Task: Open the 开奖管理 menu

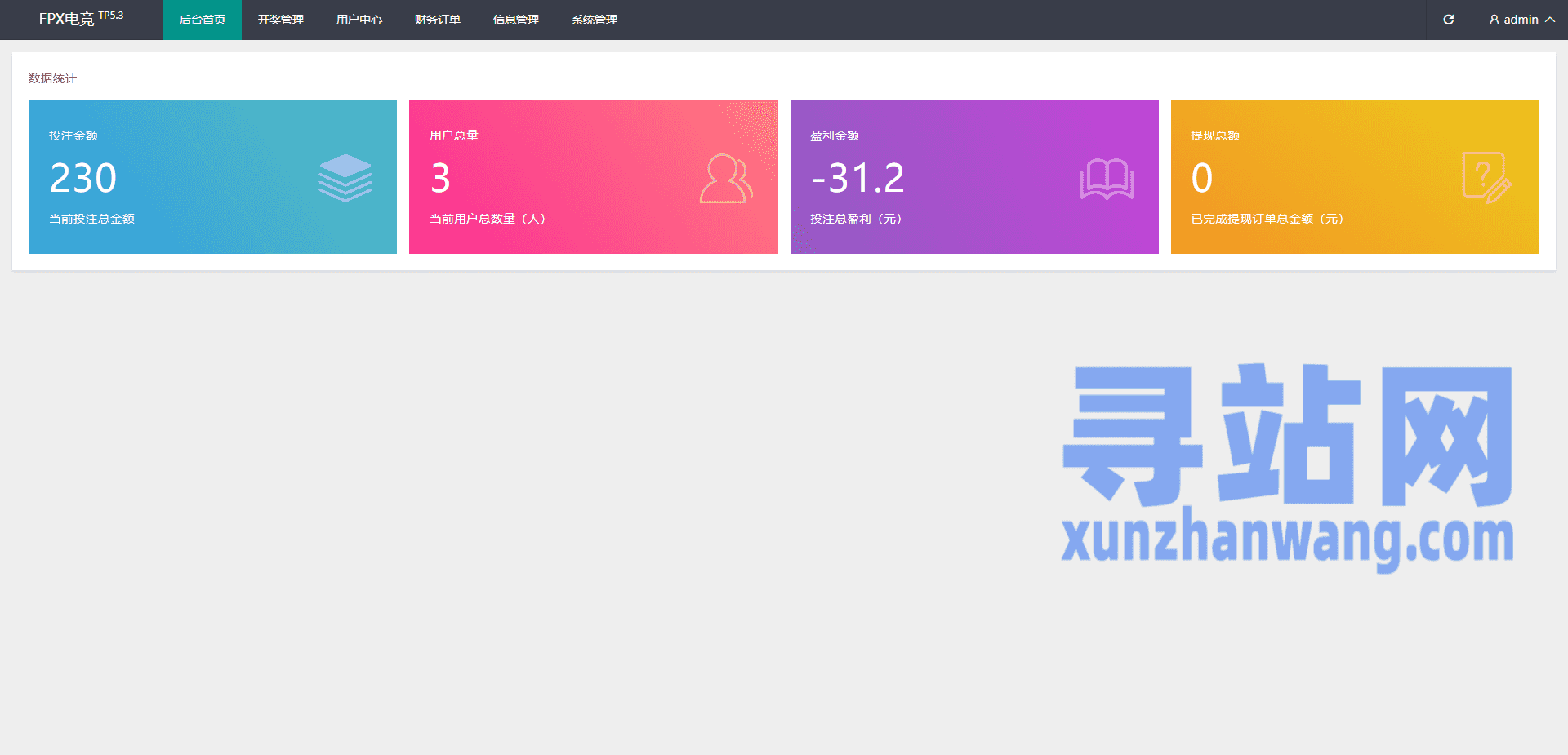Action: click(281, 20)
